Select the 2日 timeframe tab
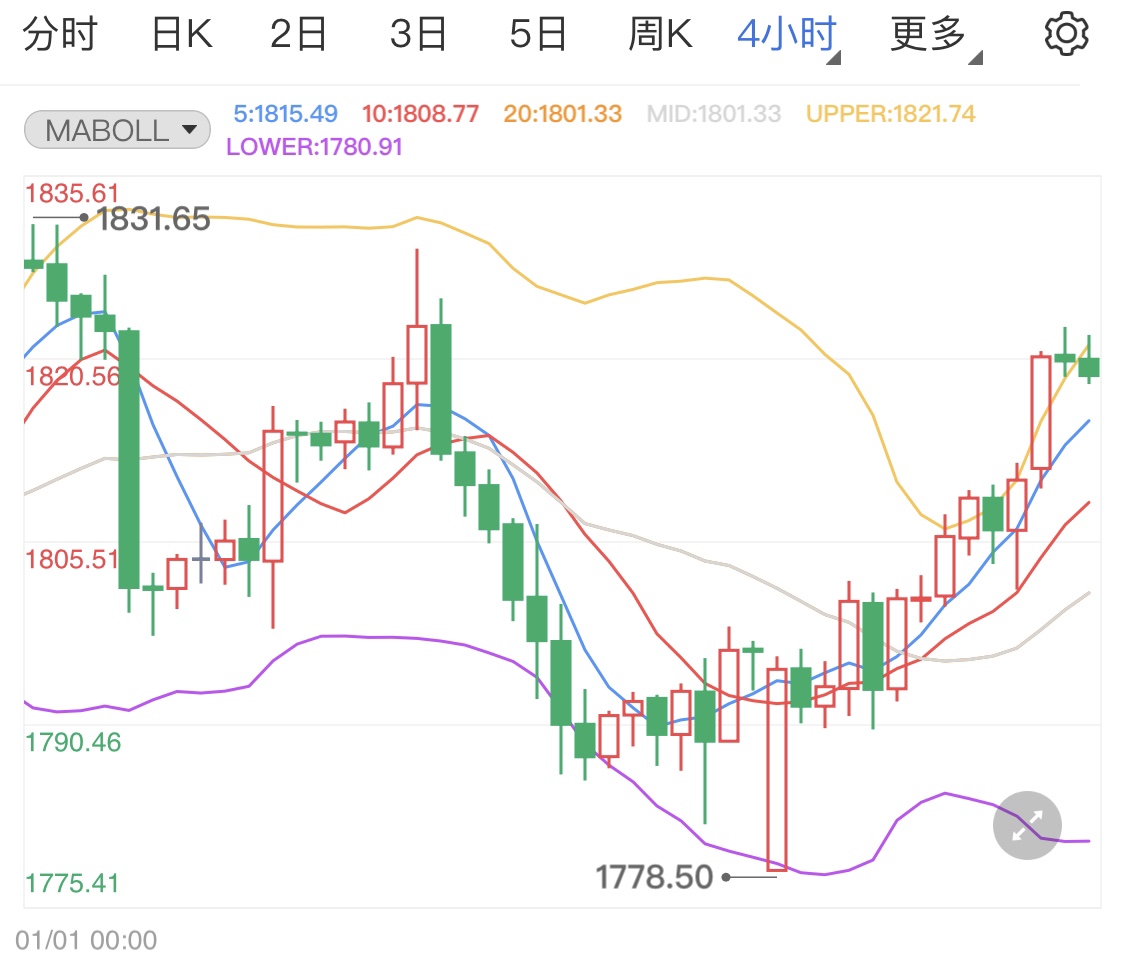This screenshot has height=957, width=1125. click(x=298, y=34)
